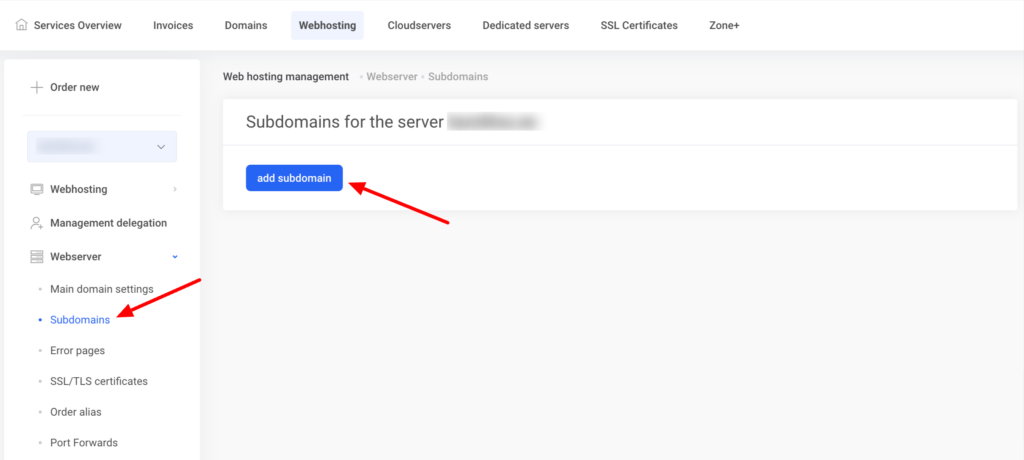This screenshot has width=1024, height=460.
Task: Switch to the Domains tab
Action: pyautogui.click(x=245, y=25)
